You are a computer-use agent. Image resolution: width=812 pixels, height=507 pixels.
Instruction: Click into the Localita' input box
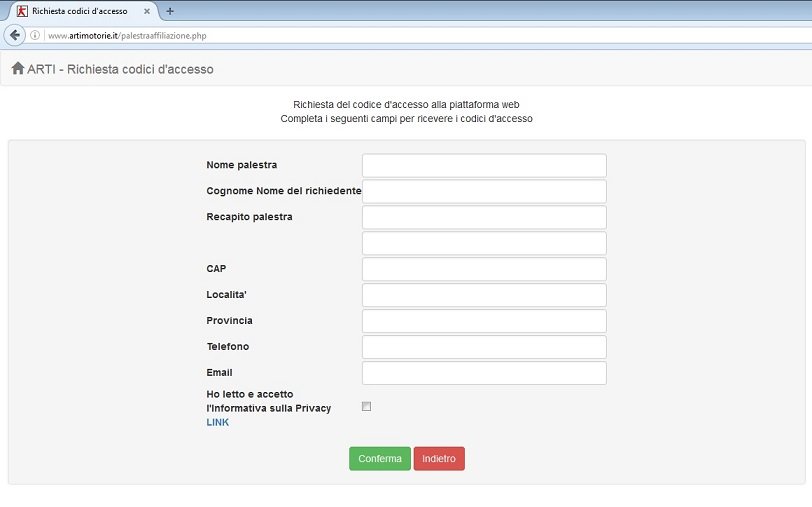click(x=484, y=295)
